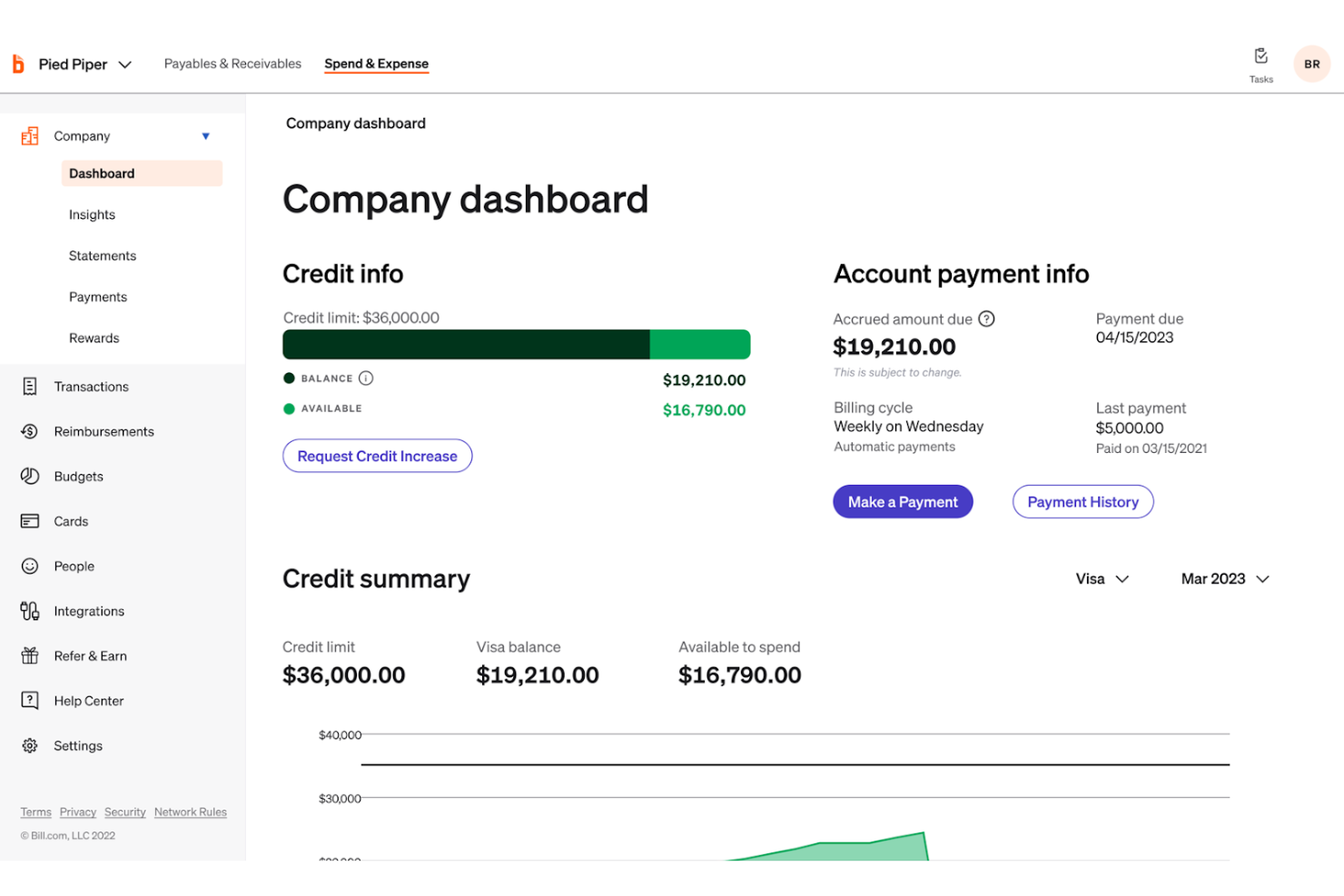Click the Balance info tooltip icon
This screenshot has height=896, width=1344.
tap(367, 378)
